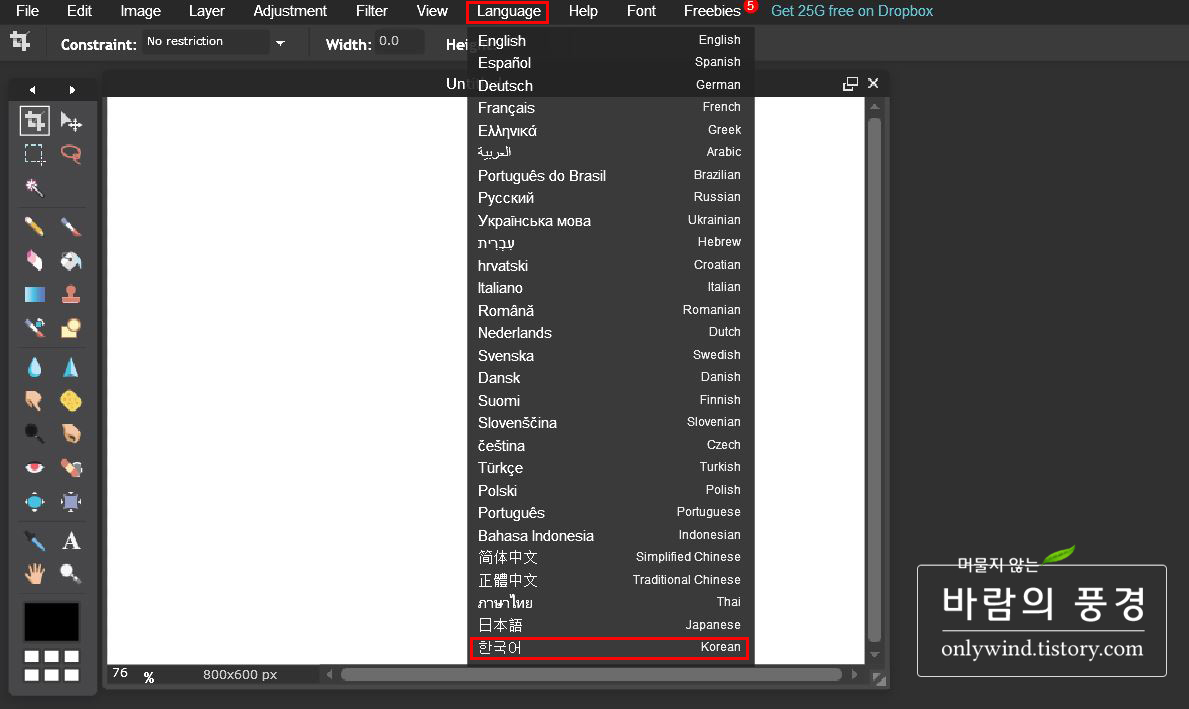The width and height of the screenshot is (1189, 709).
Task: Choose English language option
Action: [x=609, y=40]
